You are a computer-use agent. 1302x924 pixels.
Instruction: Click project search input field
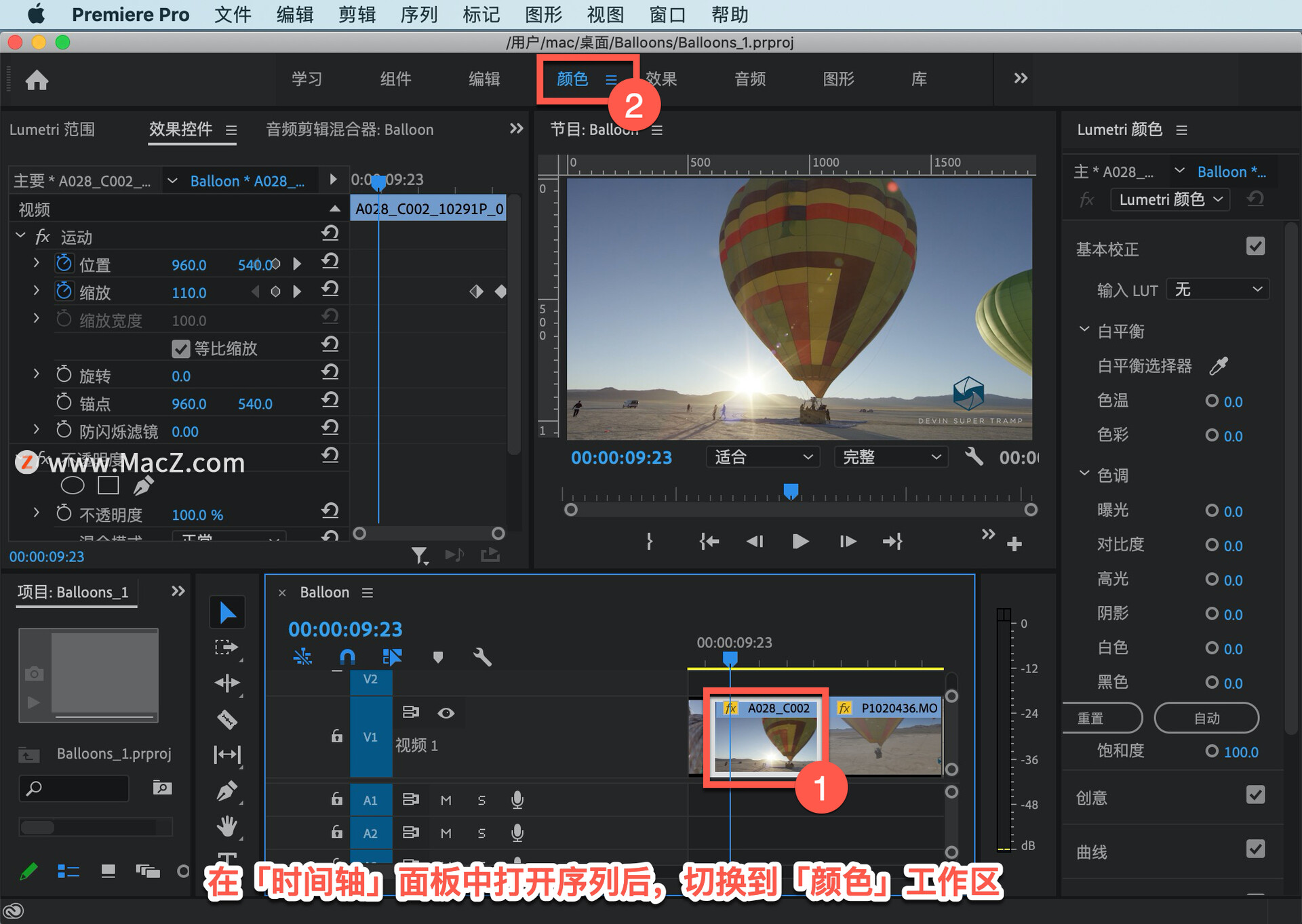[73, 788]
